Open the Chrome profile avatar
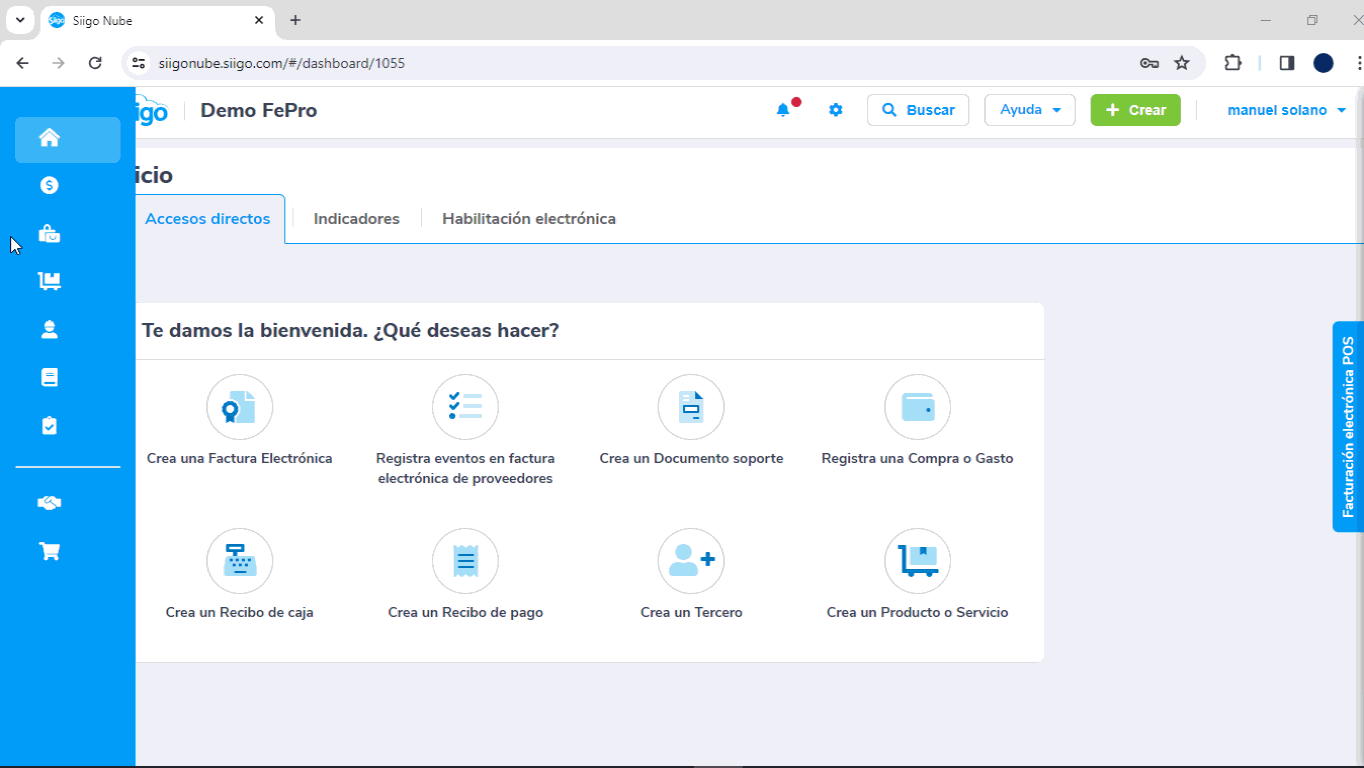The width and height of the screenshot is (1364, 768). (x=1323, y=63)
